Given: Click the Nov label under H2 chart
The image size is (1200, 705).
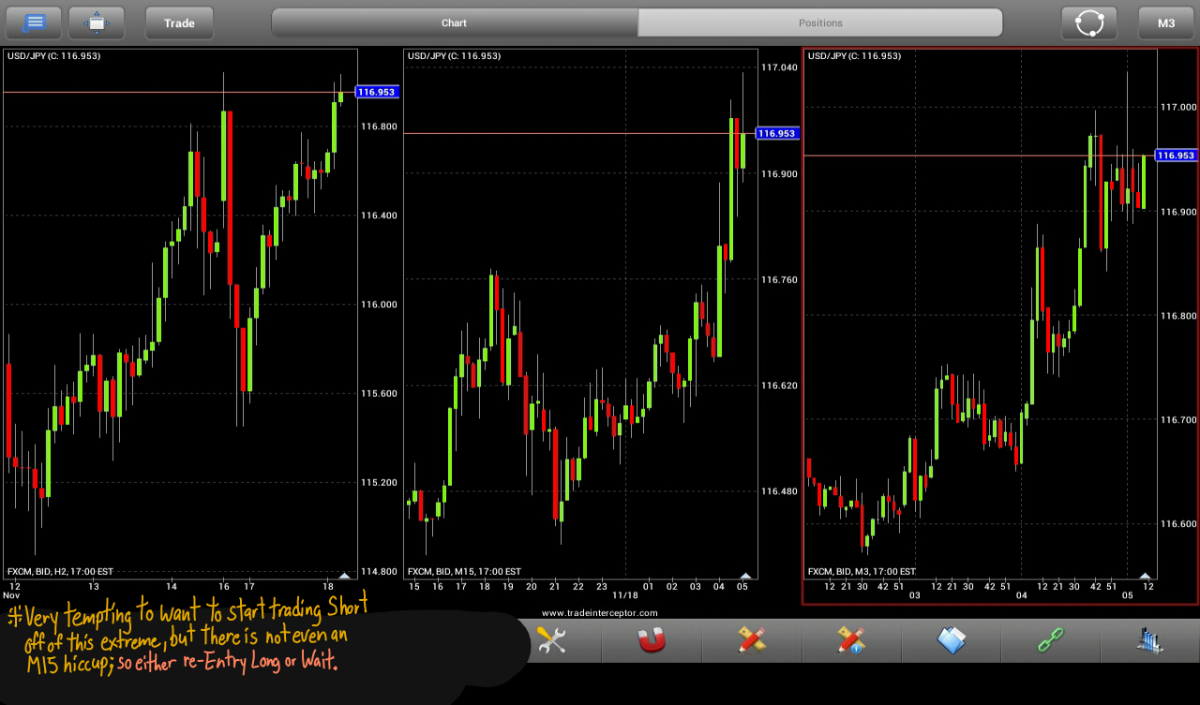Looking at the screenshot, I should click(x=11, y=596).
